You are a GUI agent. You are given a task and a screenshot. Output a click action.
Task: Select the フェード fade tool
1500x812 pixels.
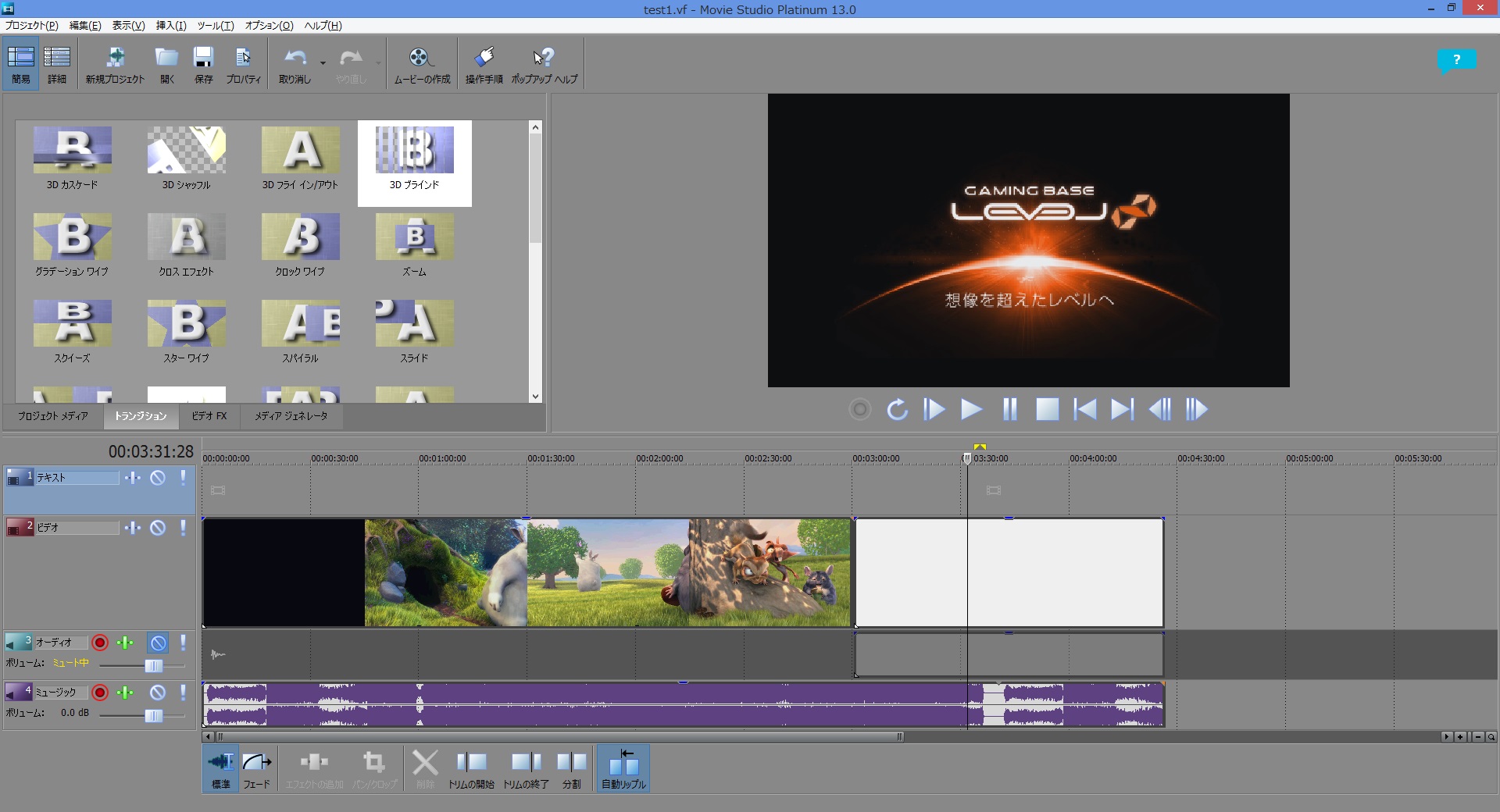(x=256, y=769)
